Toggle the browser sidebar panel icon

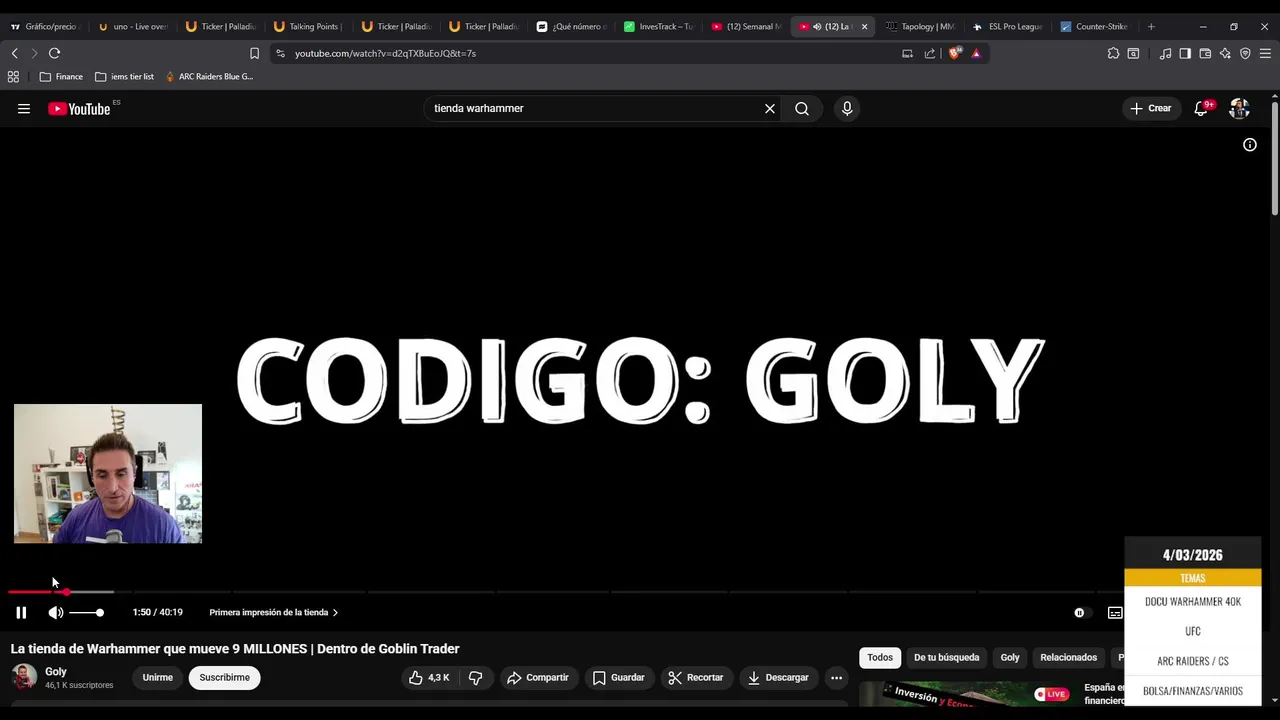point(1185,54)
